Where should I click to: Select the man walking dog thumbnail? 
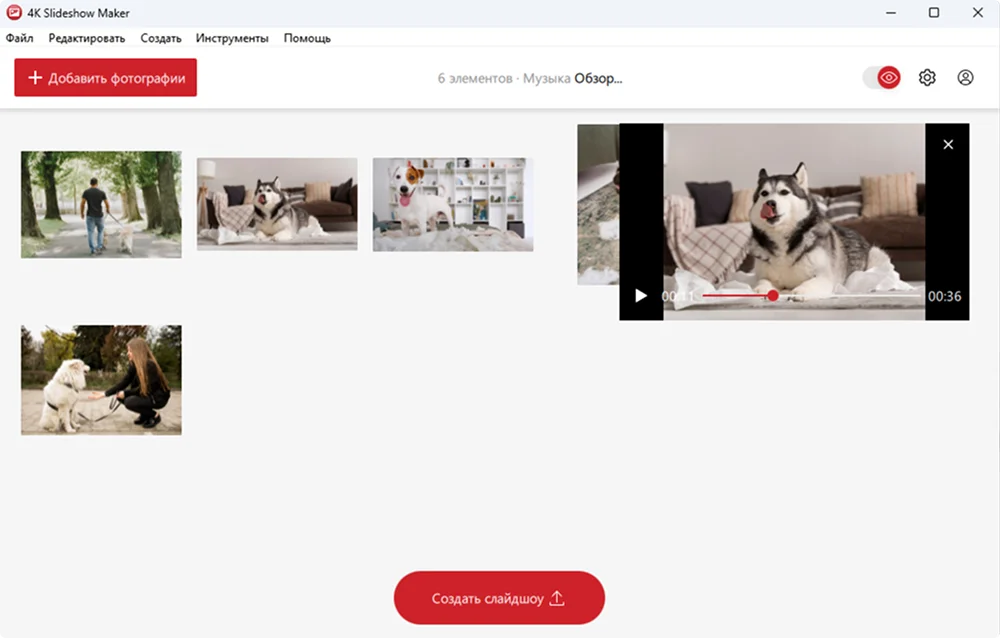click(100, 204)
